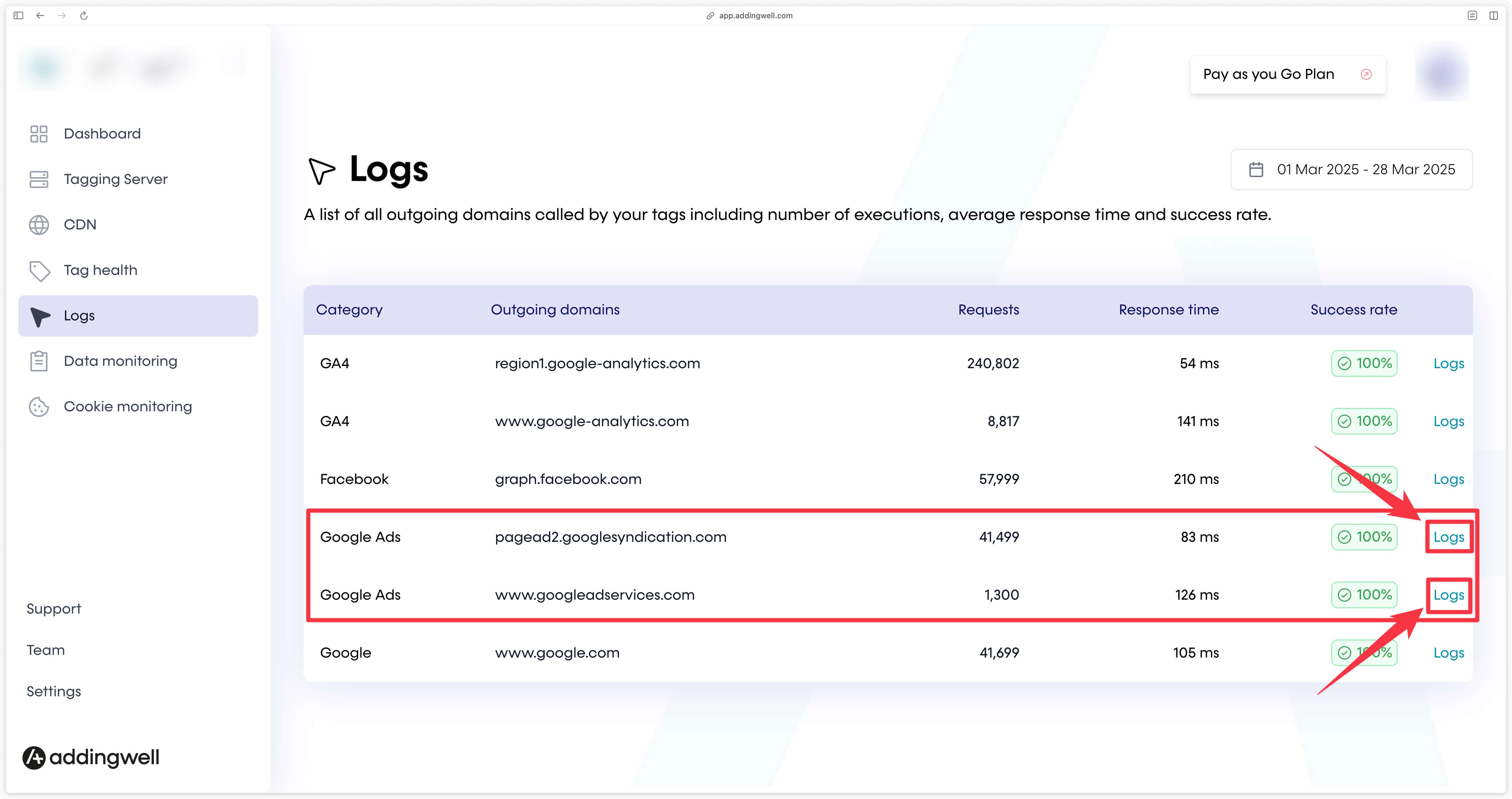Viewport: 1512px width, 799px height.
Task: Click the Category column header
Action: (349, 310)
